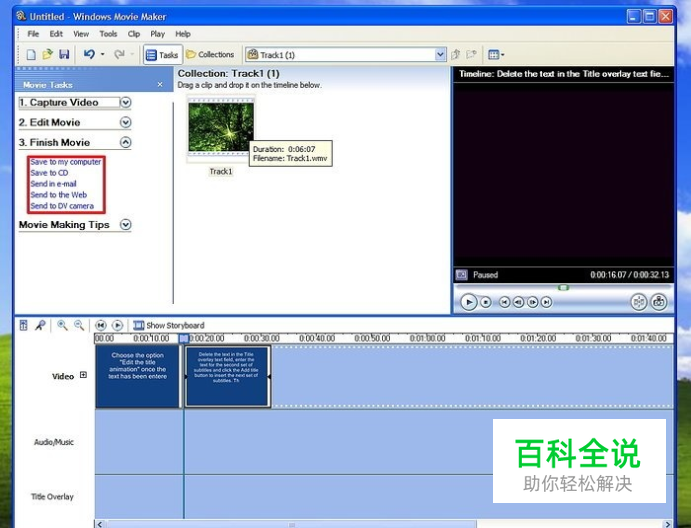Image resolution: width=691 pixels, height=528 pixels.
Task: Click Send to DV camera link
Action: pos(62,206)
